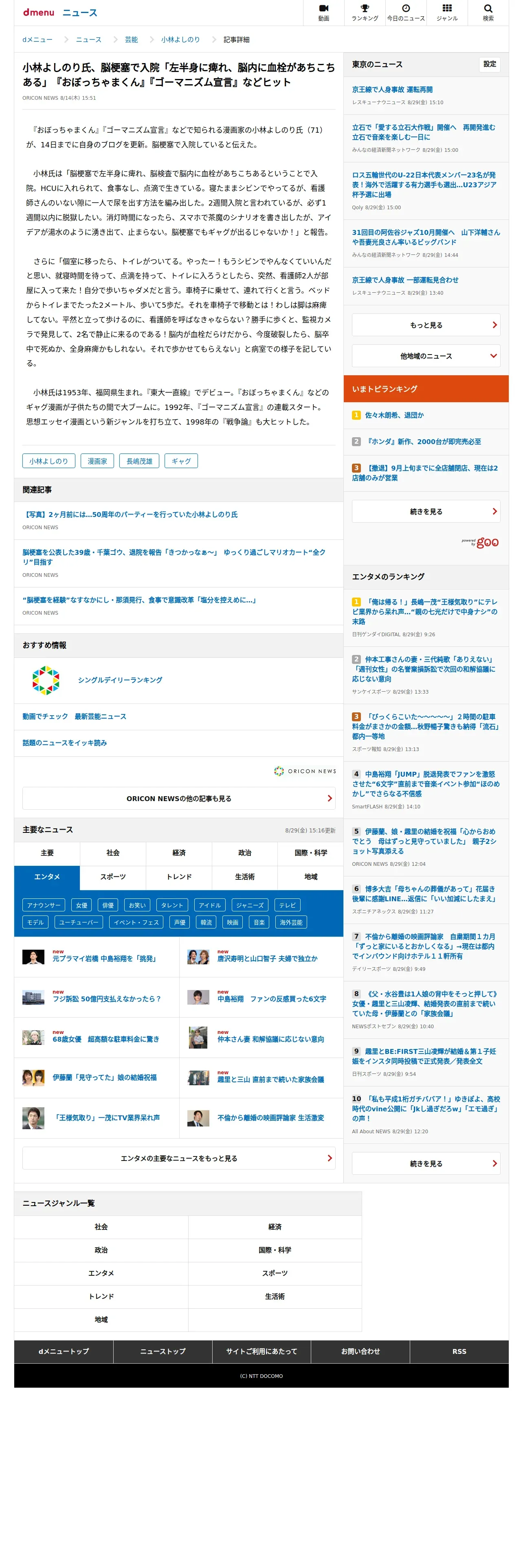Click お問い合わせ in footer
The height and width of the screenshot is (1568, 523).
[360, 1351]
